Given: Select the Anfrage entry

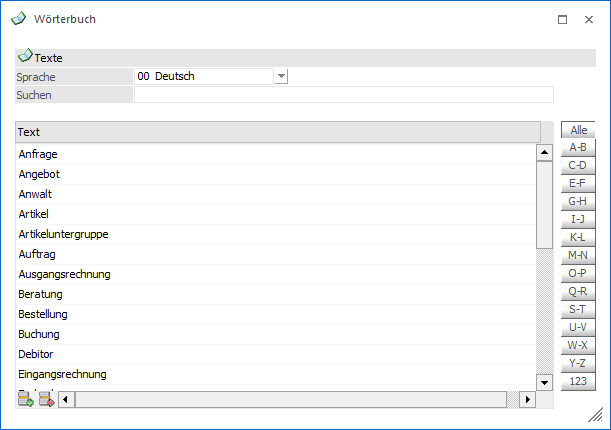Looking at the screenshot, I should (38, 154).
